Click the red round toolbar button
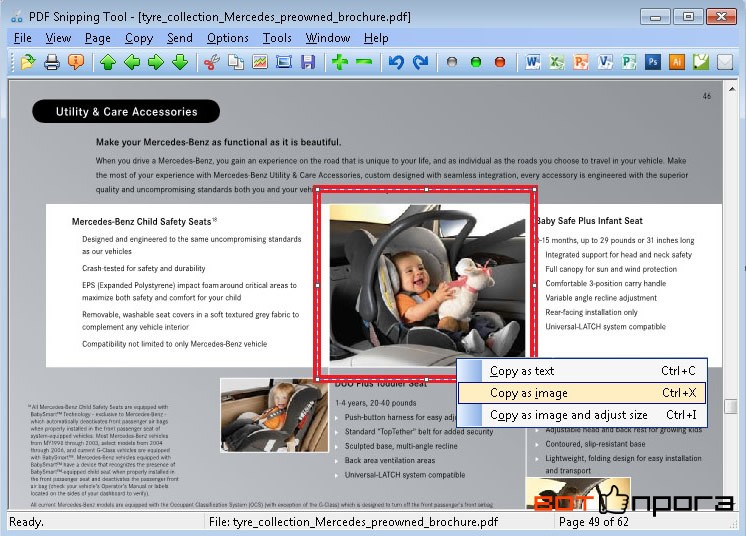Image resolution: width=746 pixels, height=536 pixels. pyautogui.click(x=500, y=62)
